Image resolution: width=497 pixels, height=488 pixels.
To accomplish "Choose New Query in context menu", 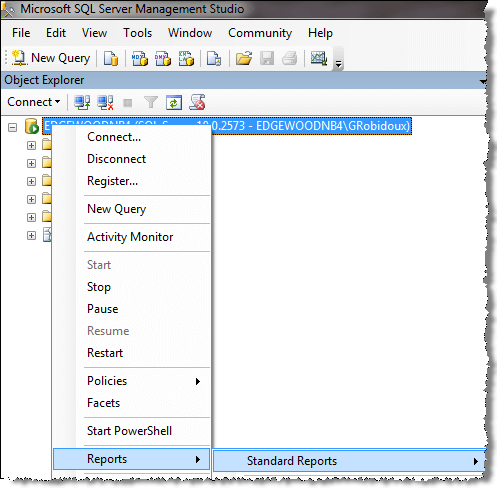I will 131,209.
